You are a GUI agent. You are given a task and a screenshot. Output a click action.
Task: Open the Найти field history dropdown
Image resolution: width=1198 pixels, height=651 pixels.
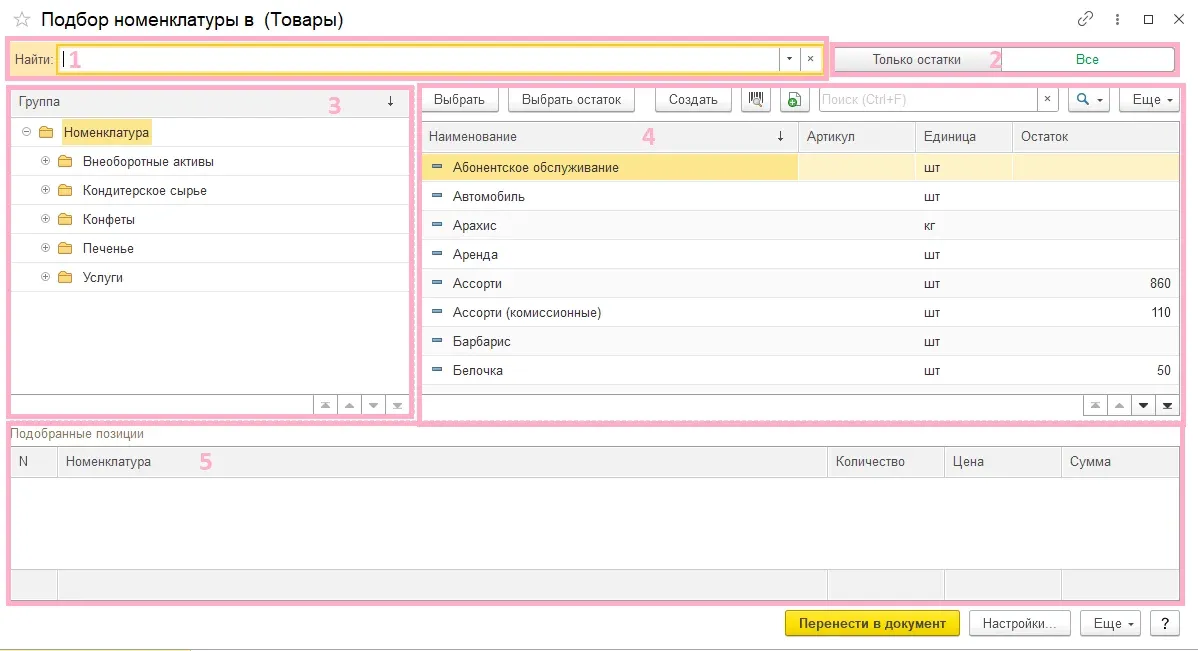point(789,59)
